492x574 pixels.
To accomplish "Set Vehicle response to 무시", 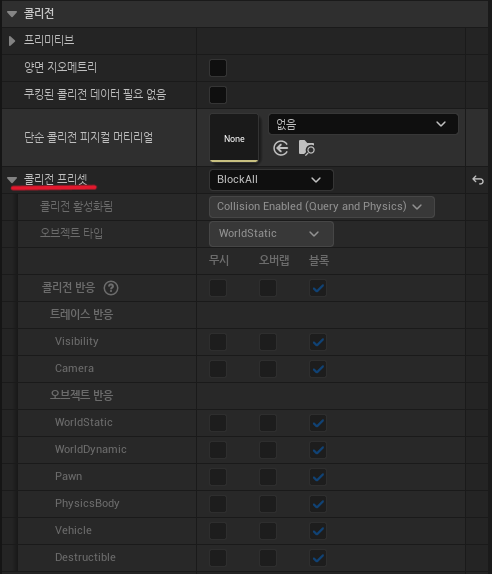I will [x=218, y=531].
